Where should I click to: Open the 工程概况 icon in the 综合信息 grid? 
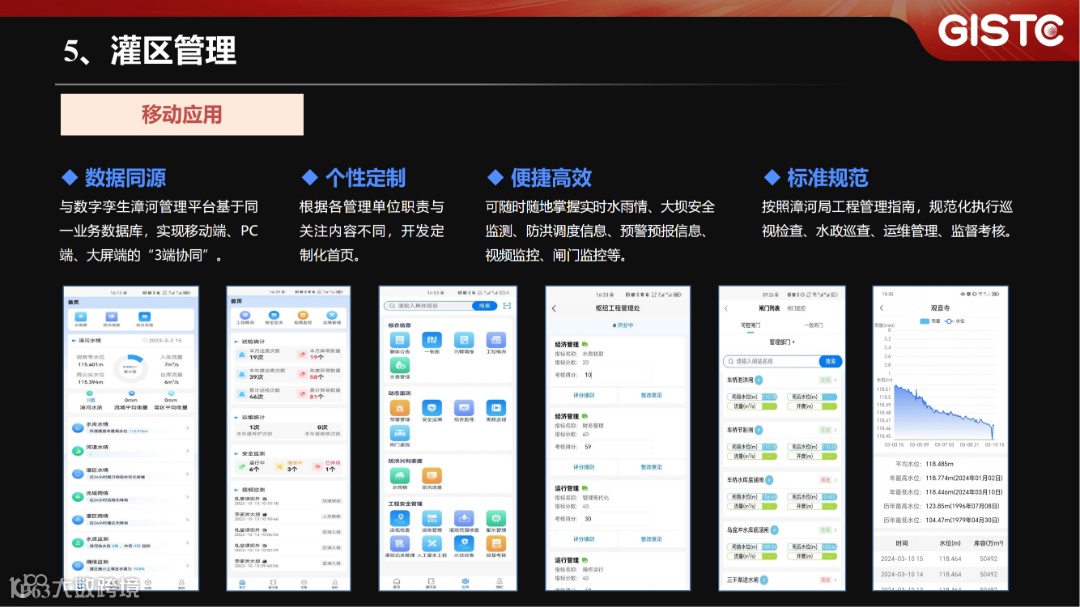click(x=496, y=340)
